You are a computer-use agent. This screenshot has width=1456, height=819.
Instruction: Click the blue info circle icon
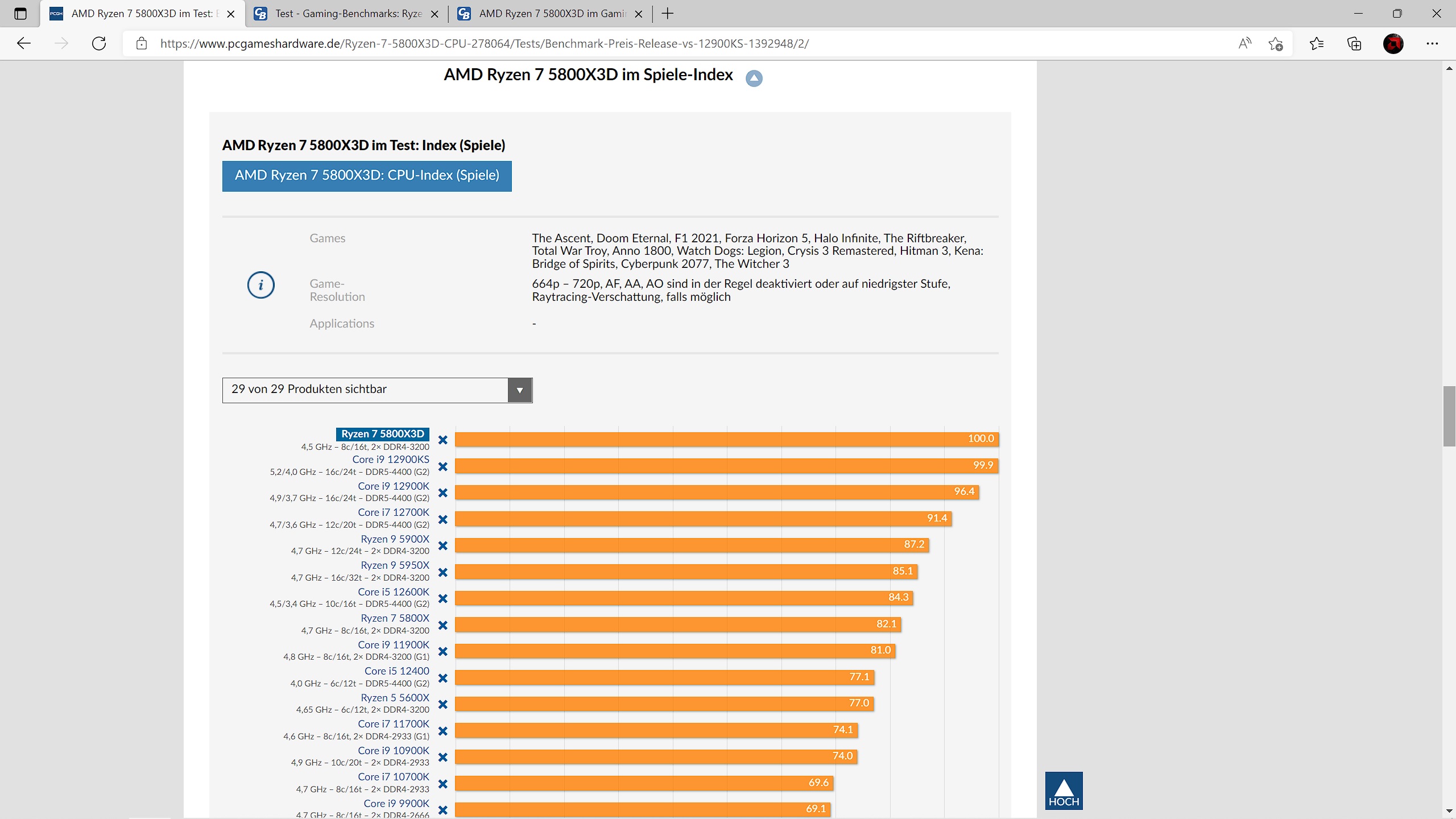click(x=260, y=285)
